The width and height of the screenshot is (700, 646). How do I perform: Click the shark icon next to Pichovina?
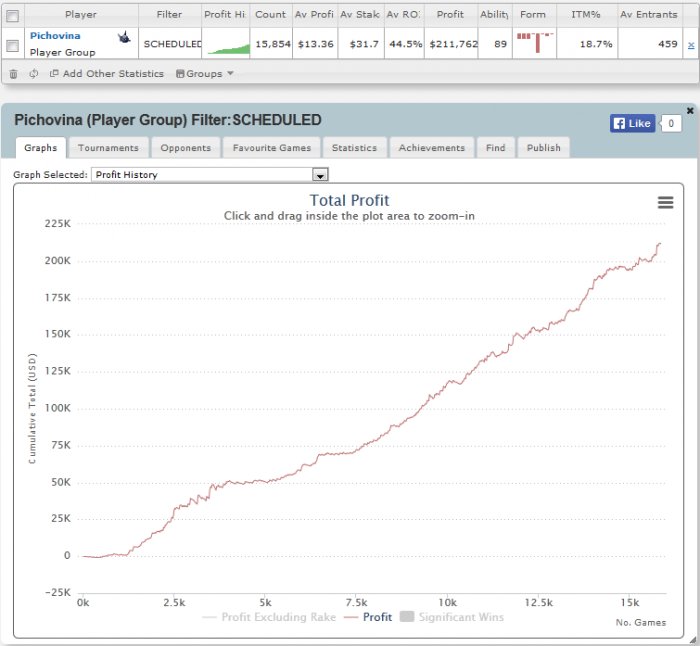click(124, 37)
